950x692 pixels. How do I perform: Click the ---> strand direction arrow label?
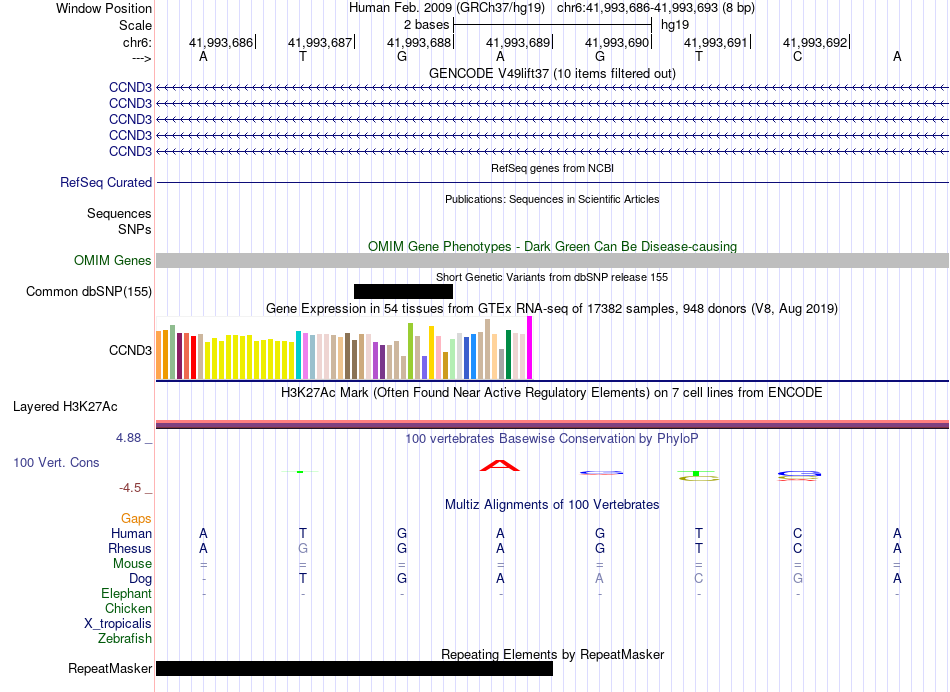142,58
